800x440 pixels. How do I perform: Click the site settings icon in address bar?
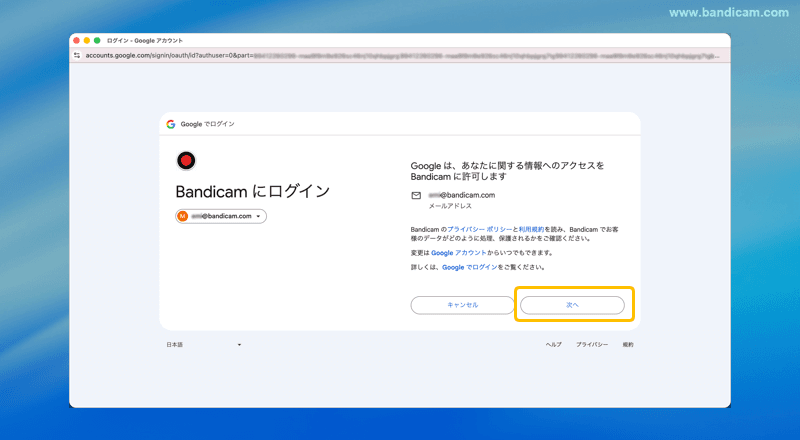pyautogui.click(x=77, y=55)
